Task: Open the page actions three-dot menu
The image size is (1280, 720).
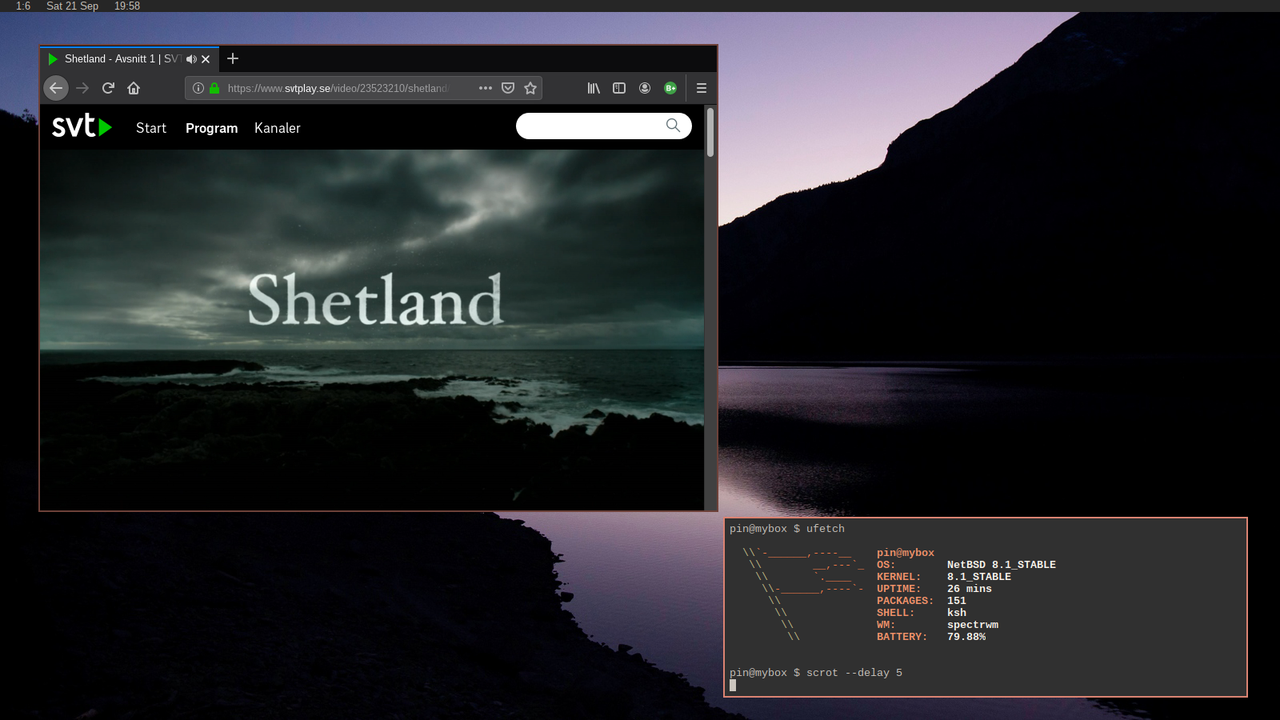Action: (485, 88)
